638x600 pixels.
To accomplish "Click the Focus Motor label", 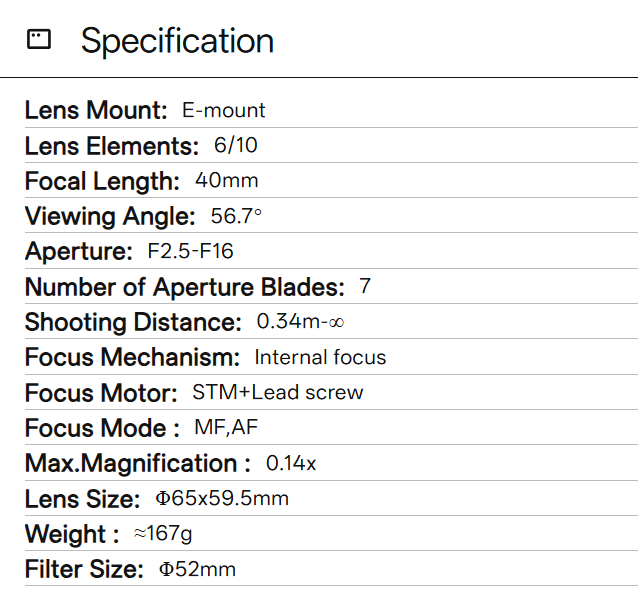I will coord(101,393).
